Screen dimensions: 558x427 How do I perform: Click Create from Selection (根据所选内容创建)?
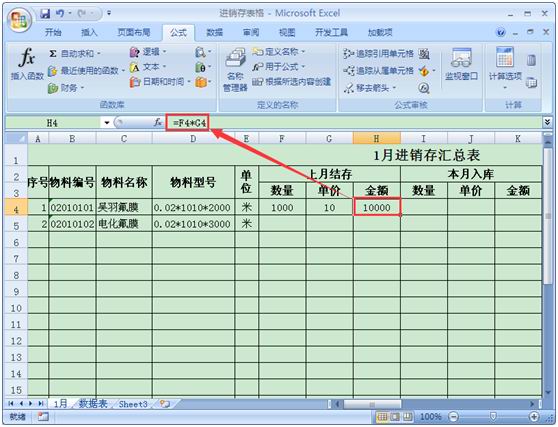pos(292,82)
